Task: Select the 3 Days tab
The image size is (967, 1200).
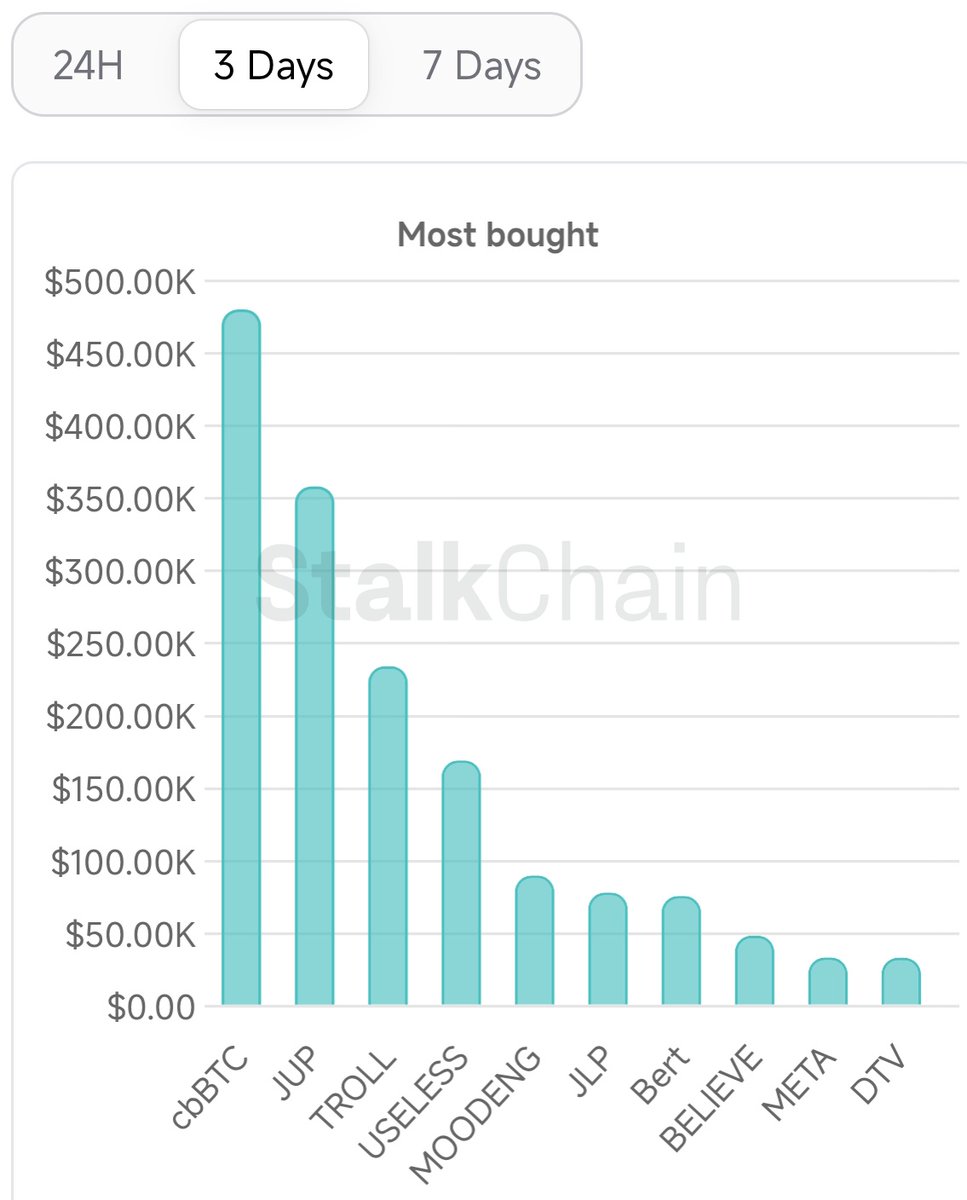Action: (273, 66)
